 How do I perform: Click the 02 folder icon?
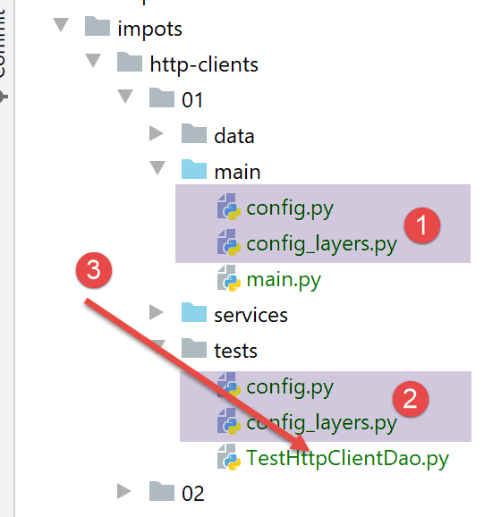click(x=162, y=491)
